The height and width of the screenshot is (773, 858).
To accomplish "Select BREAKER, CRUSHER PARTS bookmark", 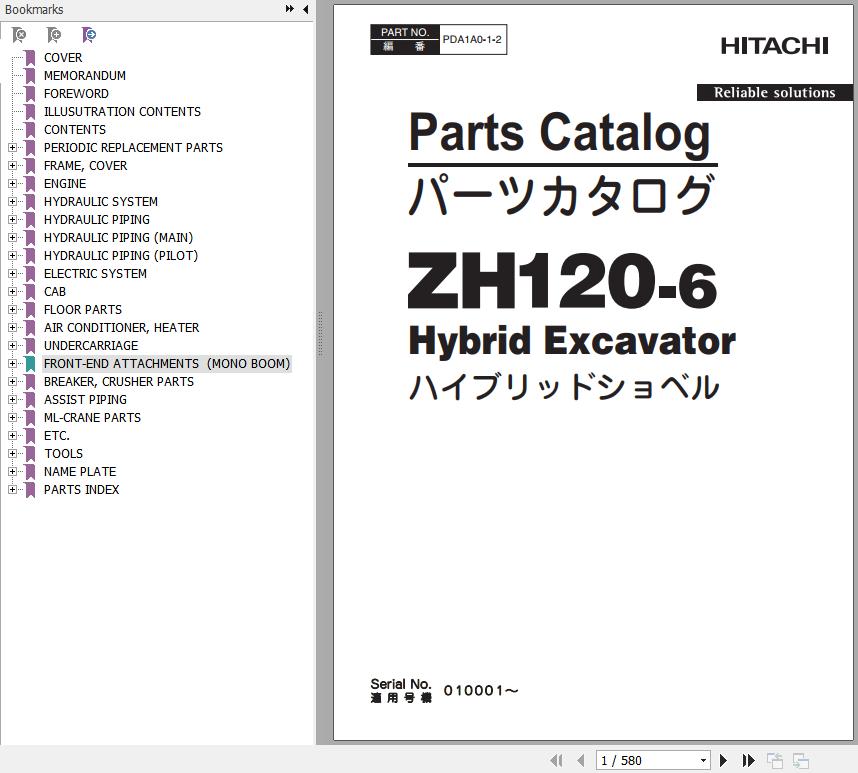I will [119, 382].
